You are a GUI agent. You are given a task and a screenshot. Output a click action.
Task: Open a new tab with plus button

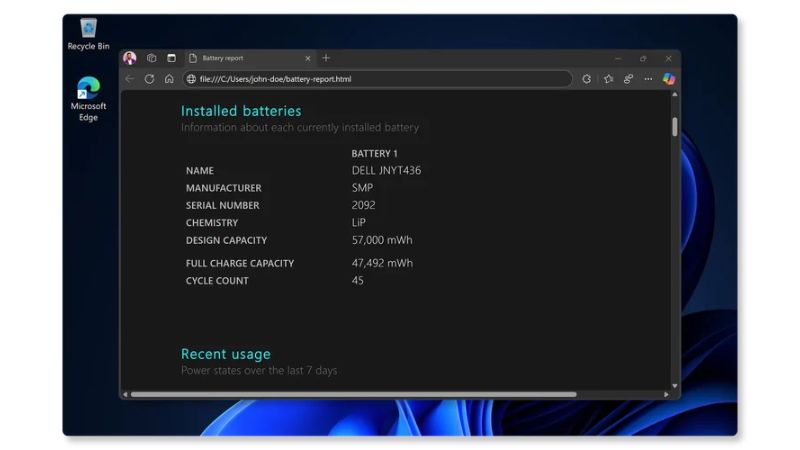click(326, 58)
